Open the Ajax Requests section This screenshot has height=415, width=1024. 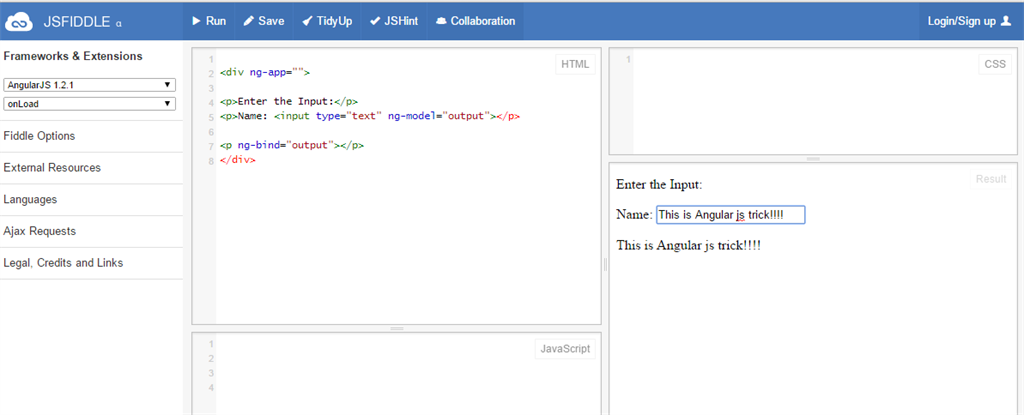coord(40,231)
